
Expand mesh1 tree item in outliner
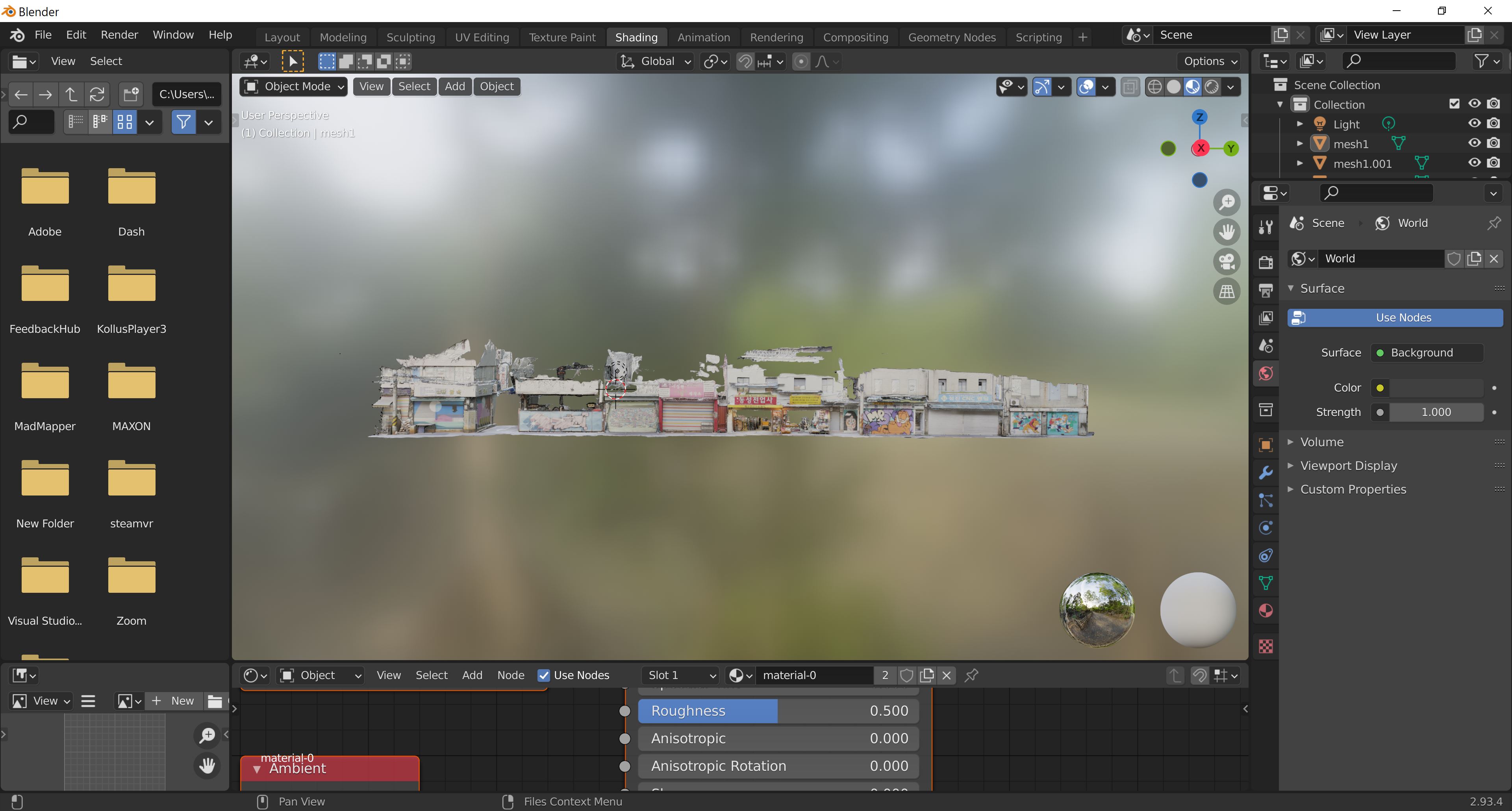click(1300, 143)
